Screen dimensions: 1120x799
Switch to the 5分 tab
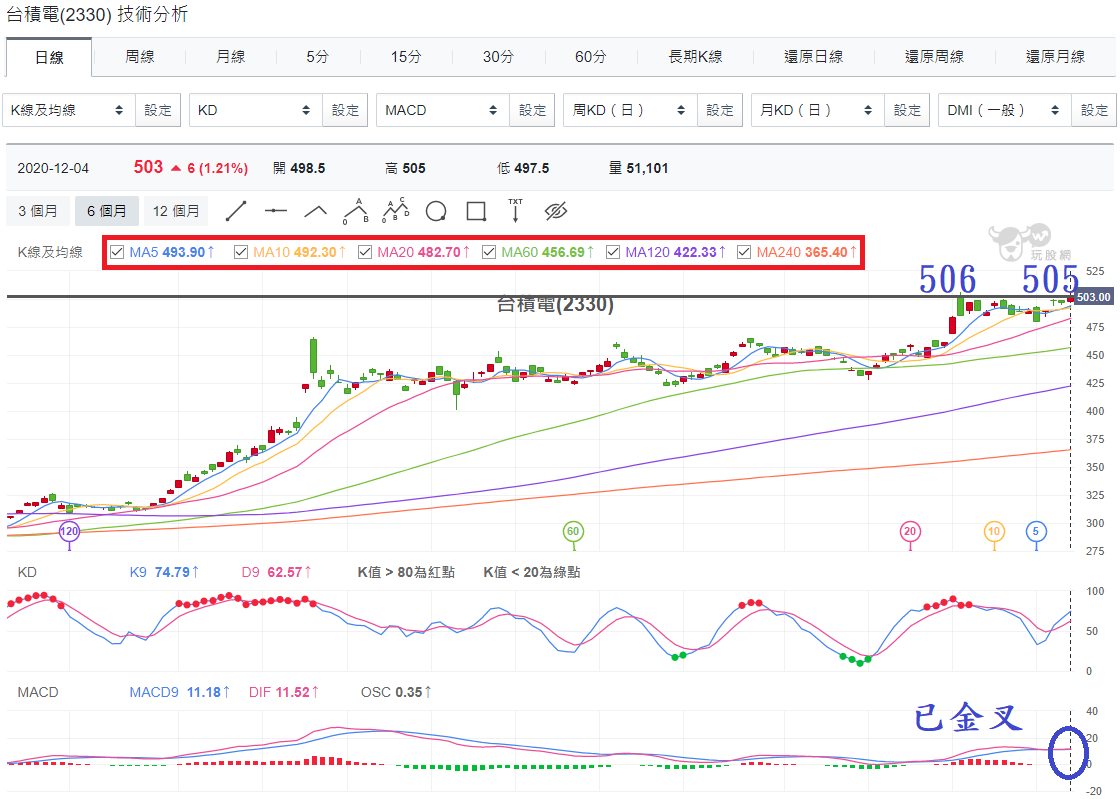tap(317, 56)
